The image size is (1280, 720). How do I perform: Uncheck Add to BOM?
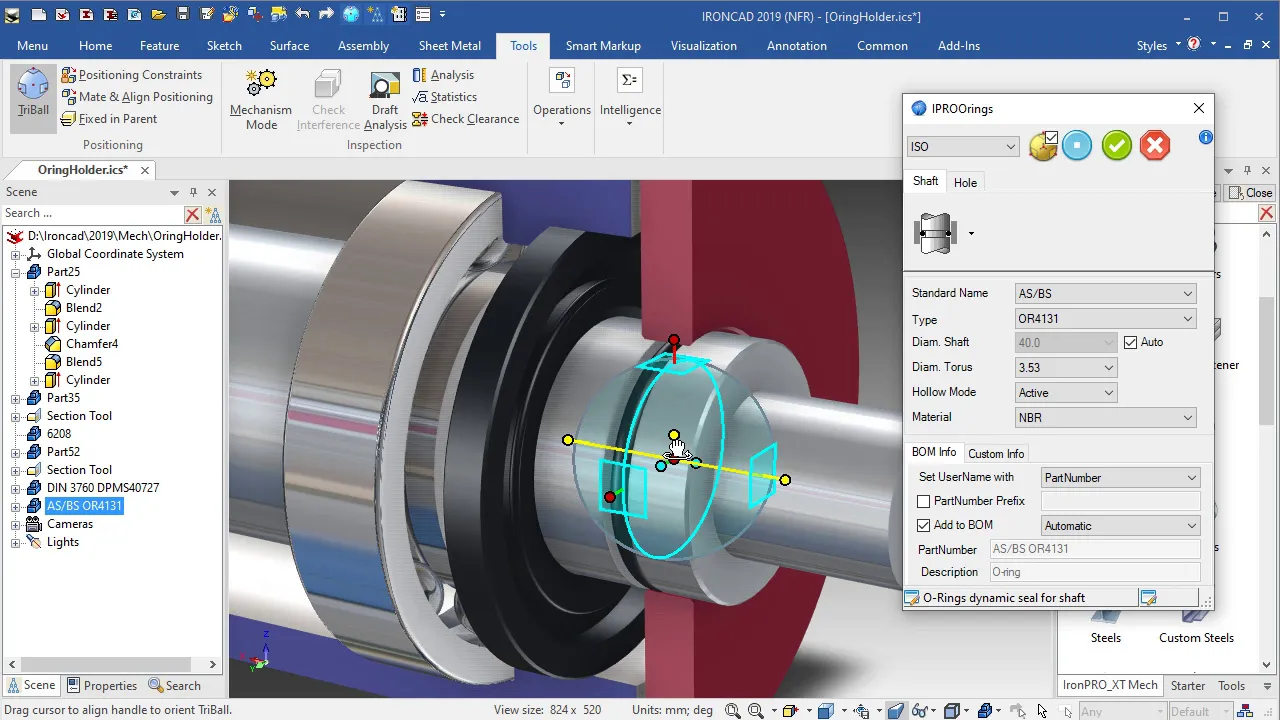(924, 525)
